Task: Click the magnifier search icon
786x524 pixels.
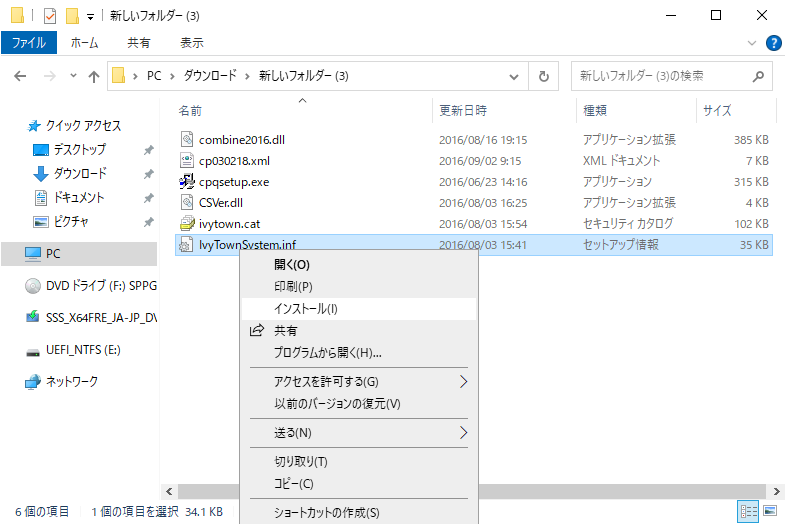Action: (758, 76)
